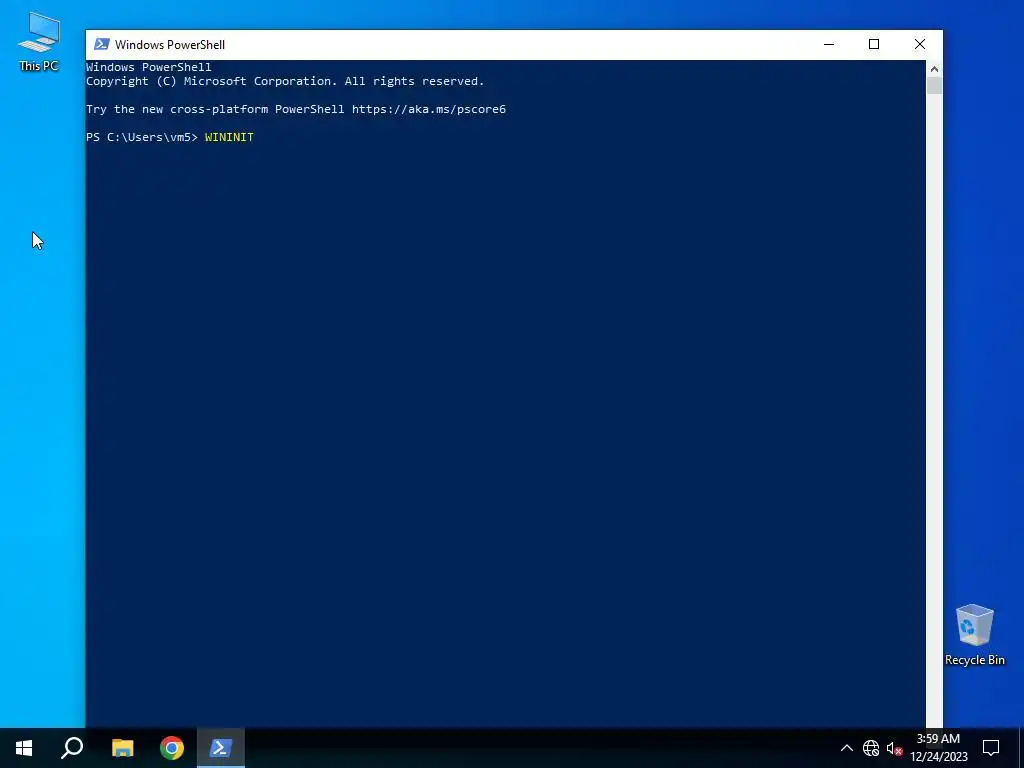Select the Recycle Bin desktop icon
Viewport: 1024px width, 768px height.
click(974, 635)
